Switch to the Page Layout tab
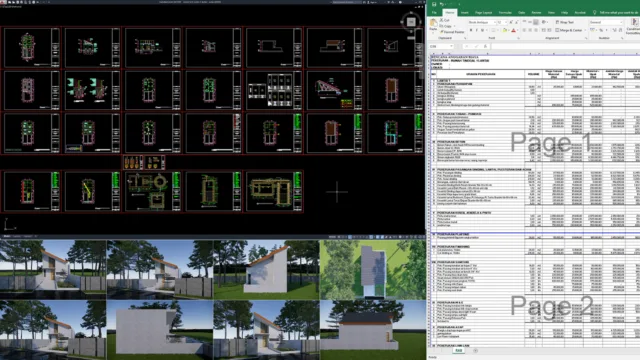Screen dimensions: 640x360 [483, 13]
